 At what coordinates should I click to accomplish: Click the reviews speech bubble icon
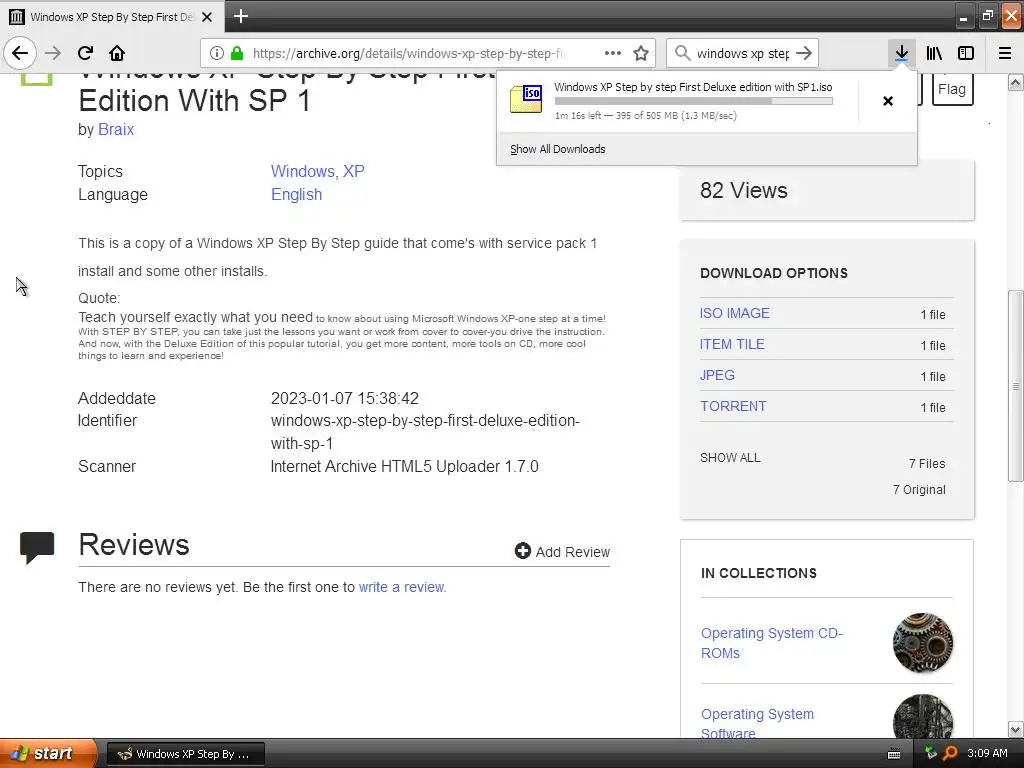tap(37, 547)
